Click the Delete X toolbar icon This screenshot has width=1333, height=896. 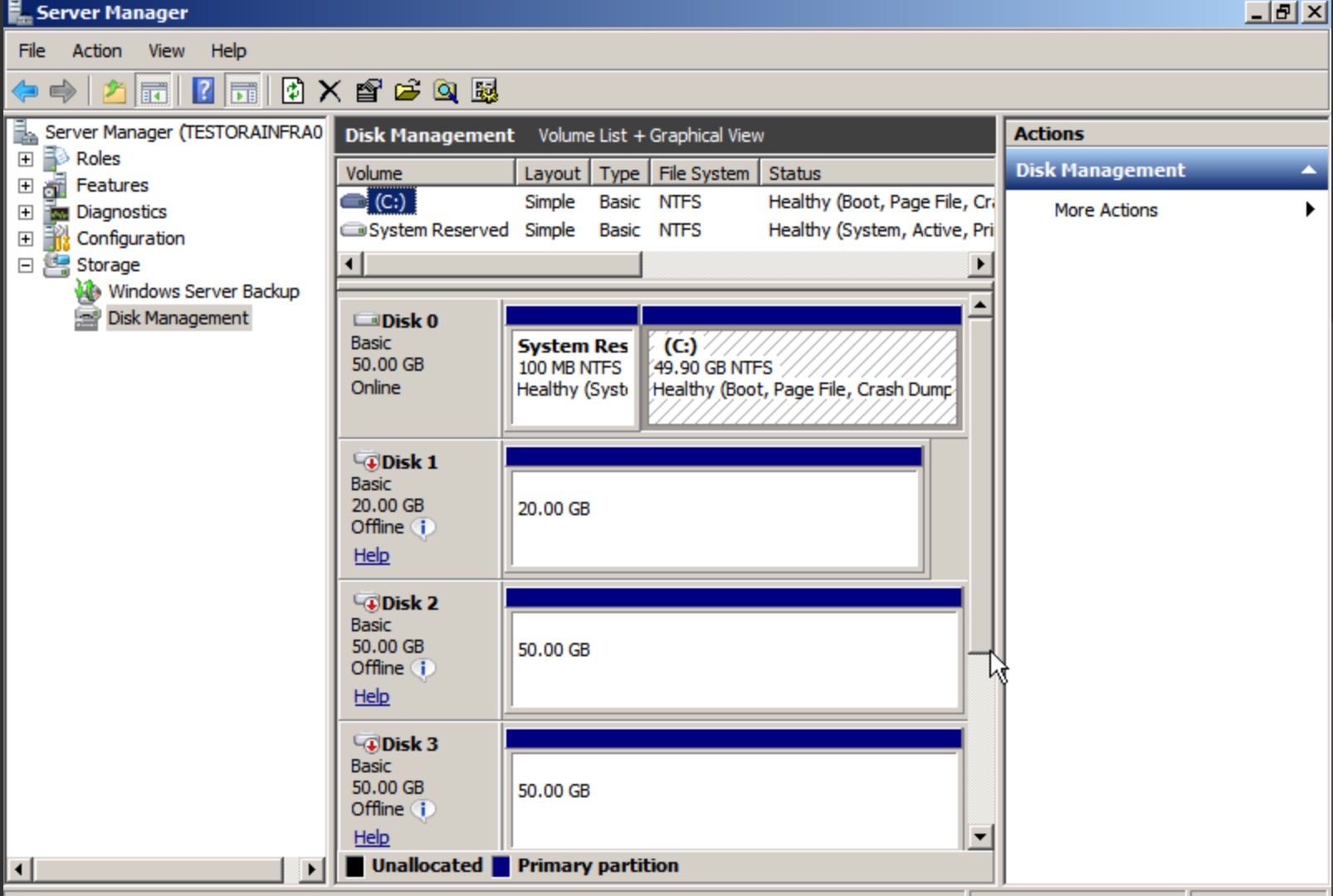tap(330, 90)
